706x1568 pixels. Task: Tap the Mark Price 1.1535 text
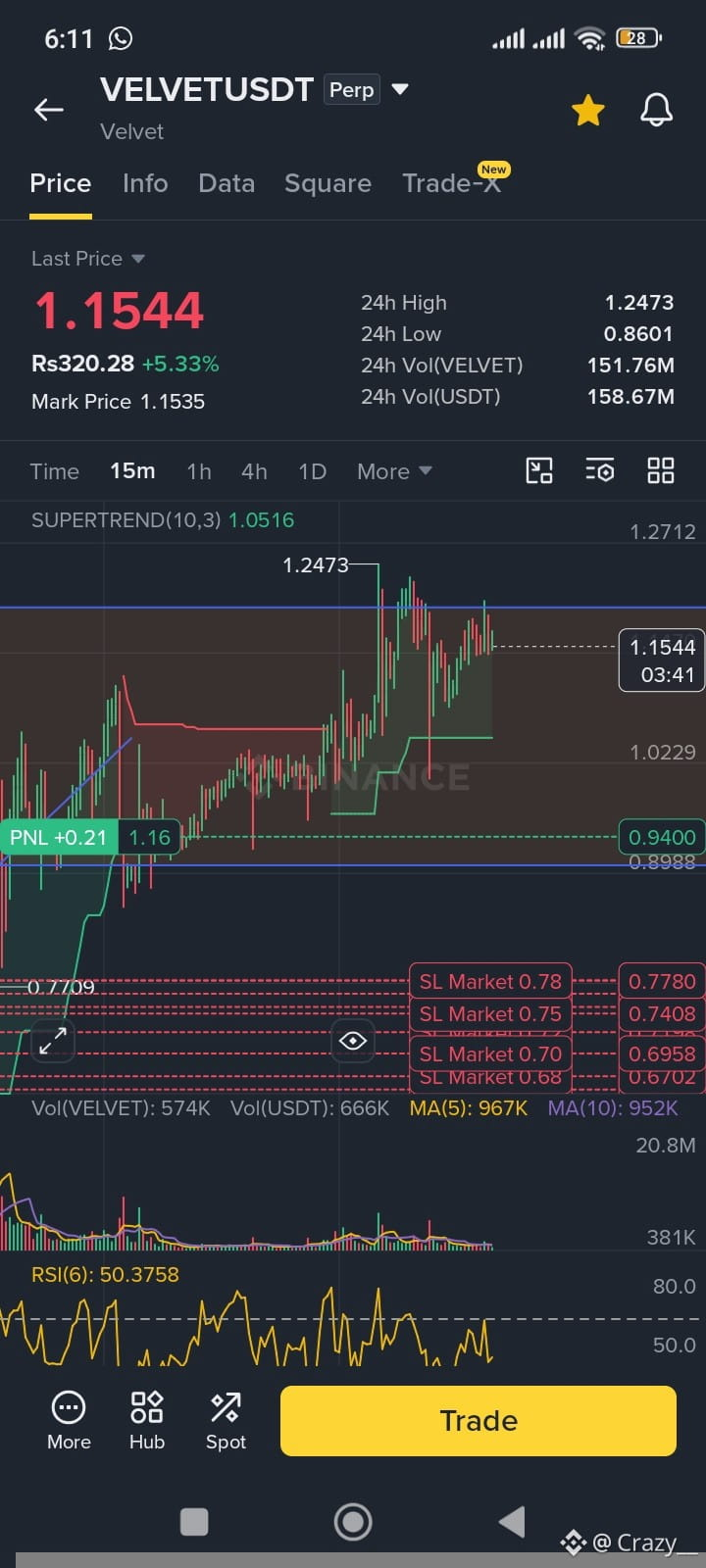click(118, 402)
